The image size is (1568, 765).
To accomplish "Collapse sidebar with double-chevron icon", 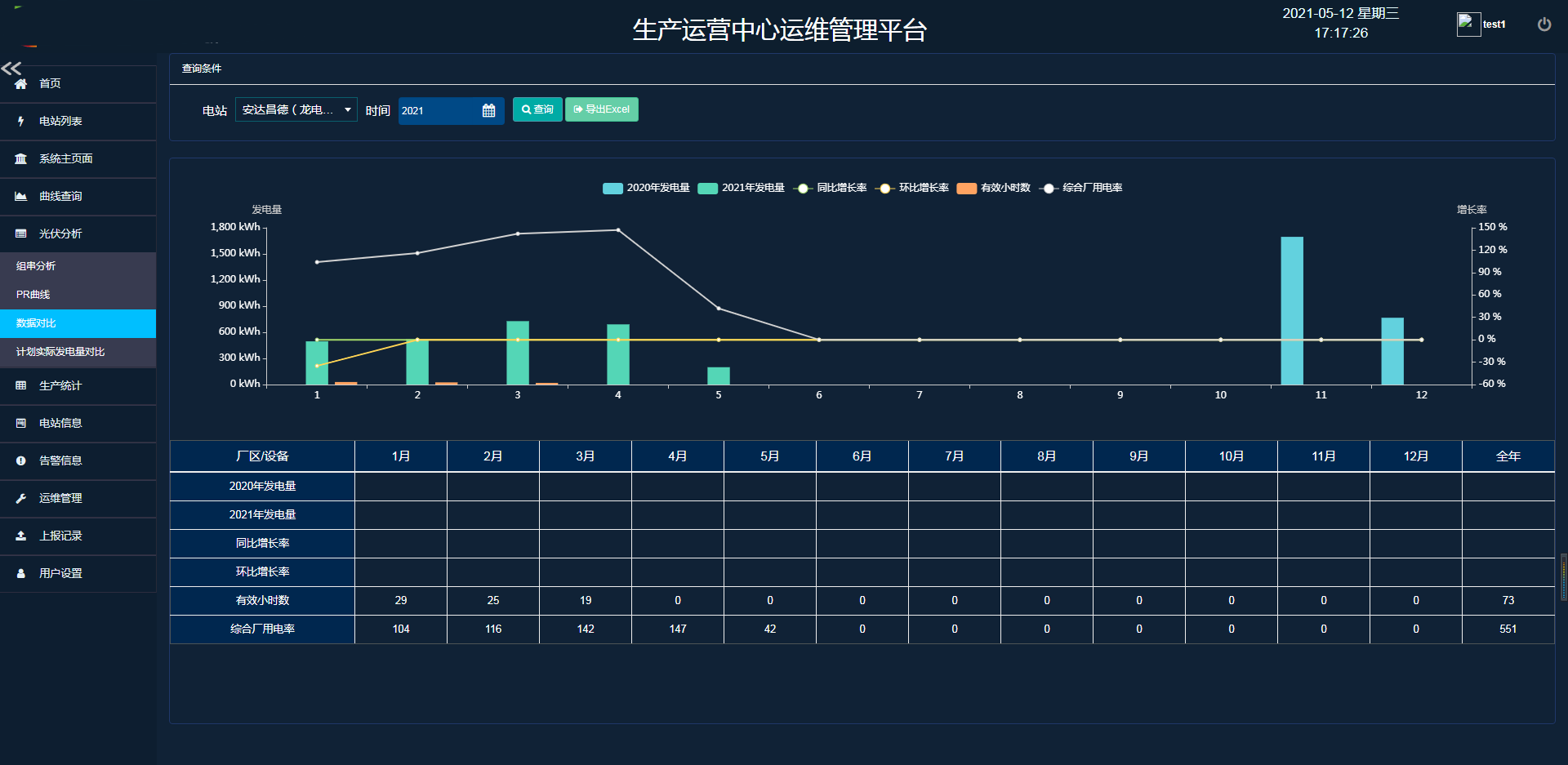I will pyautogui.click(x=11, y=69).
